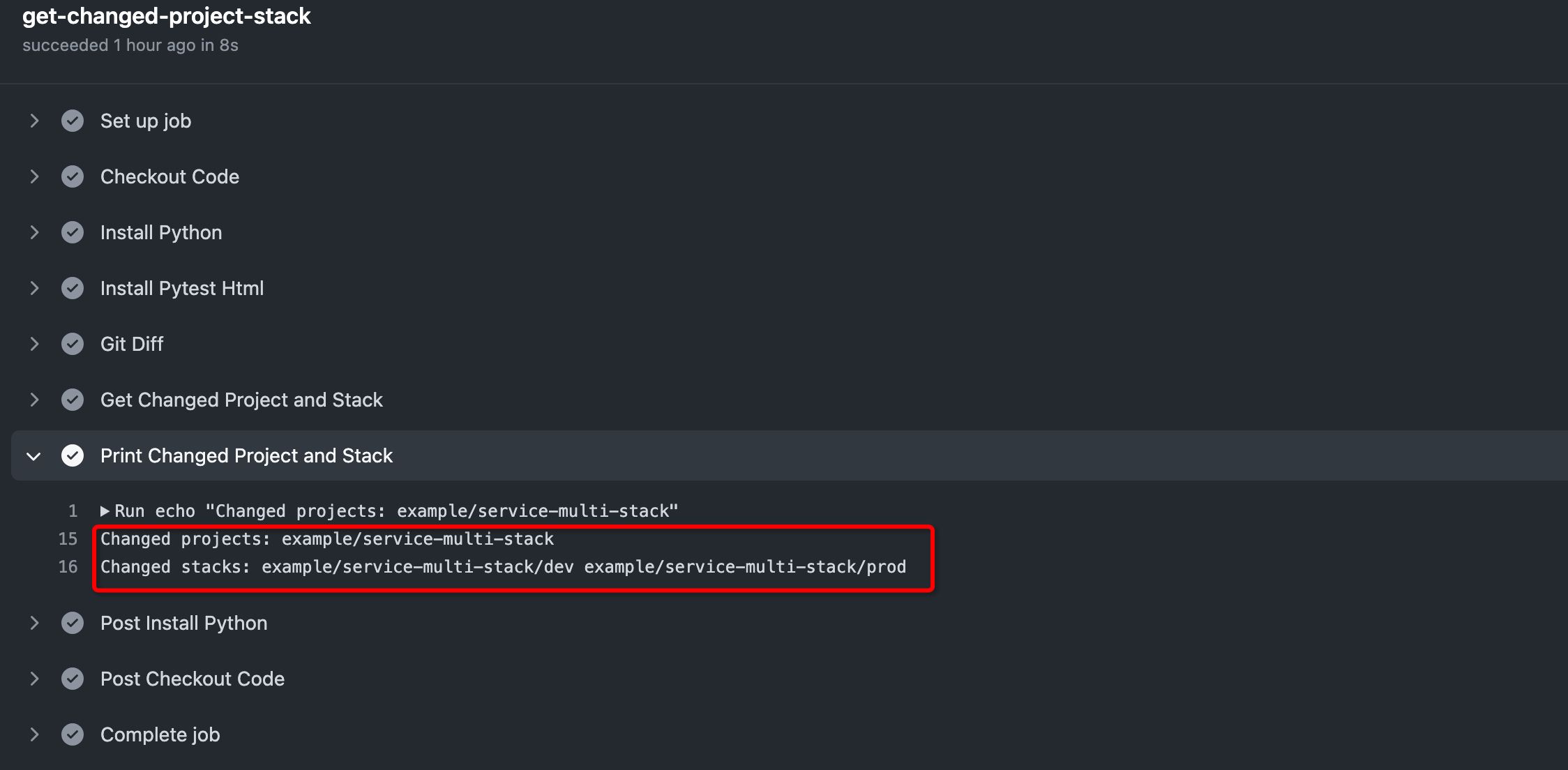Expand the Get Changed Project and Stack logs
Image resolution: width=1568 pixels, height=770 pixels.
[x=34, y=400]
